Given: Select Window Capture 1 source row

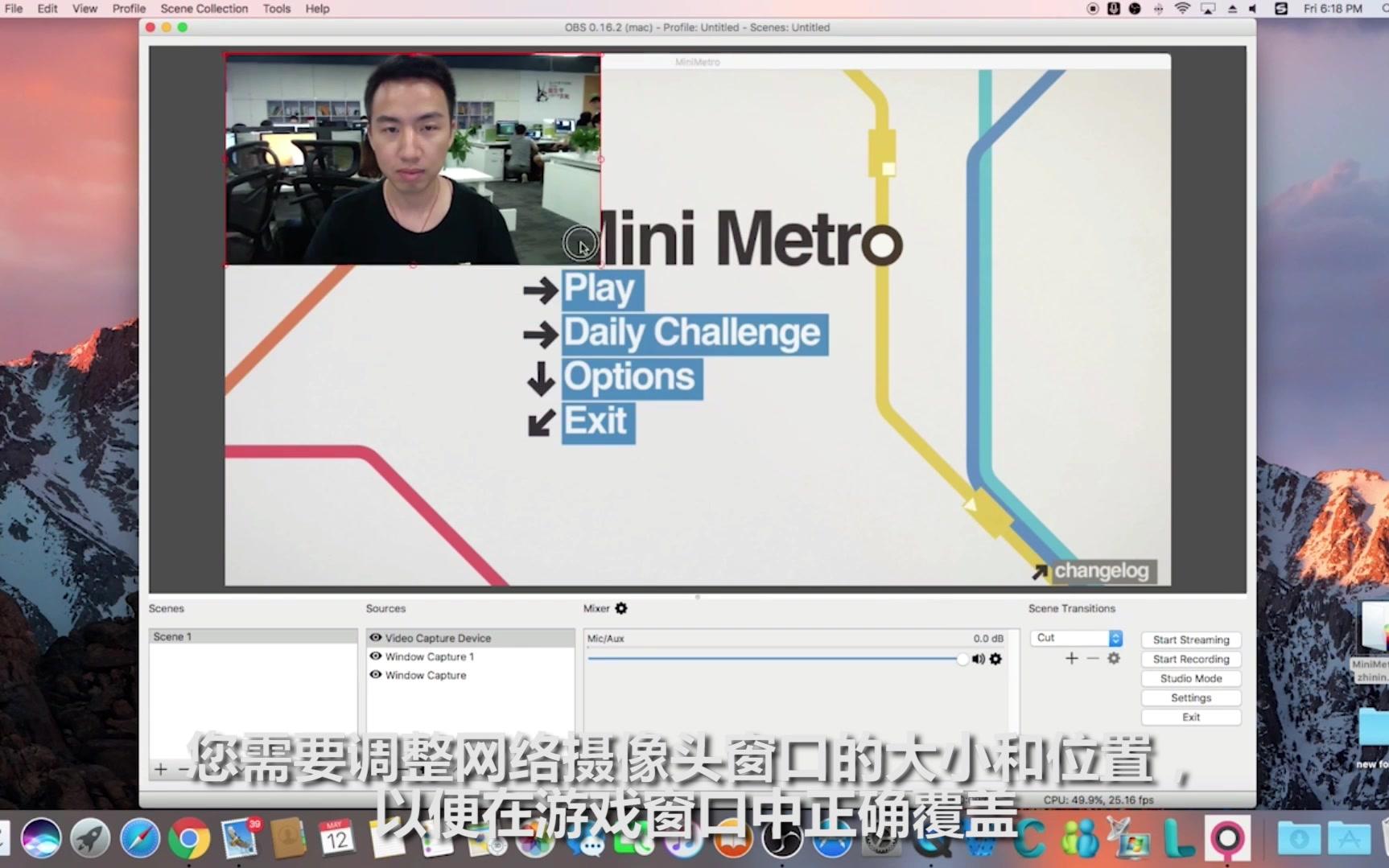Looking at the screenshot, I should pos(471,656).
